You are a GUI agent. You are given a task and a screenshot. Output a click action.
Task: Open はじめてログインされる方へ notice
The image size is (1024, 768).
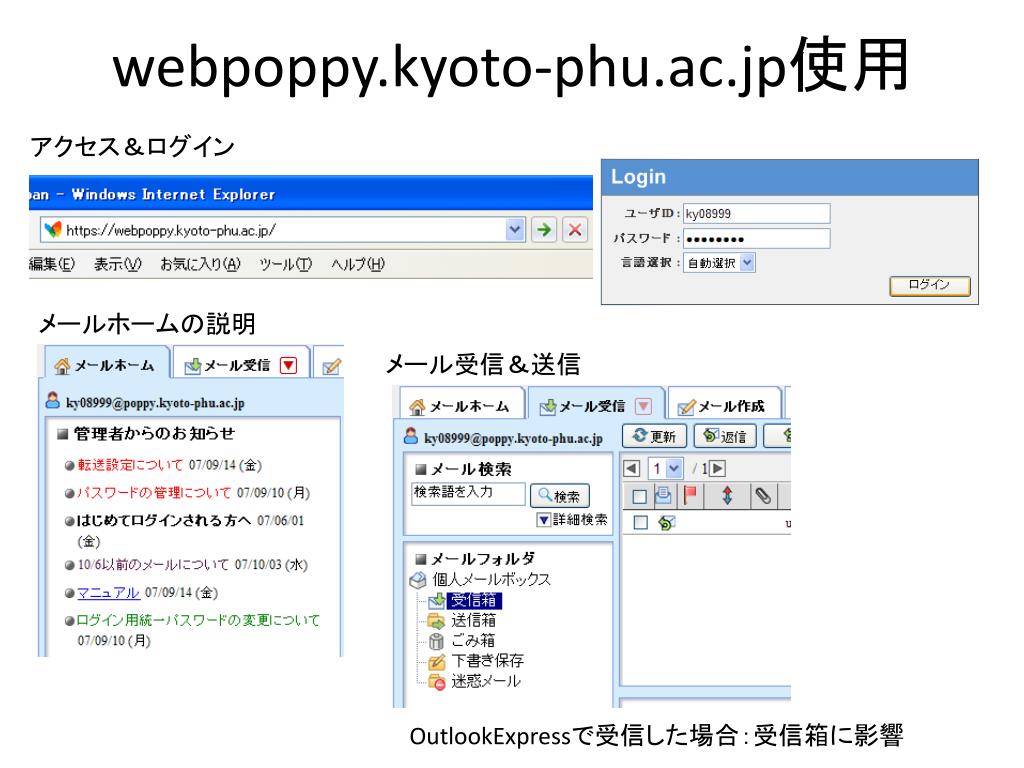click(x=163, y=520)
